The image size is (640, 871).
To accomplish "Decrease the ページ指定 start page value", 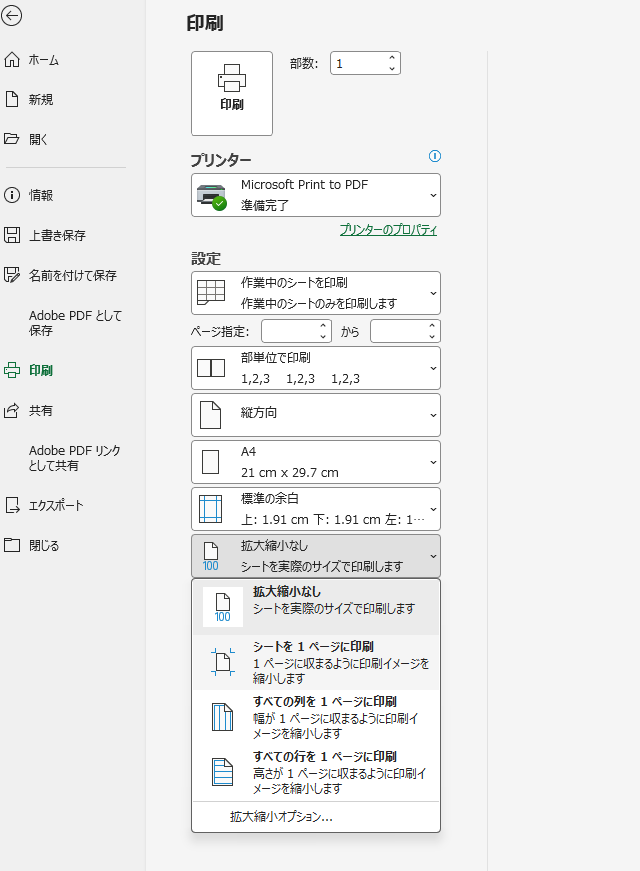I will point(323,336).
